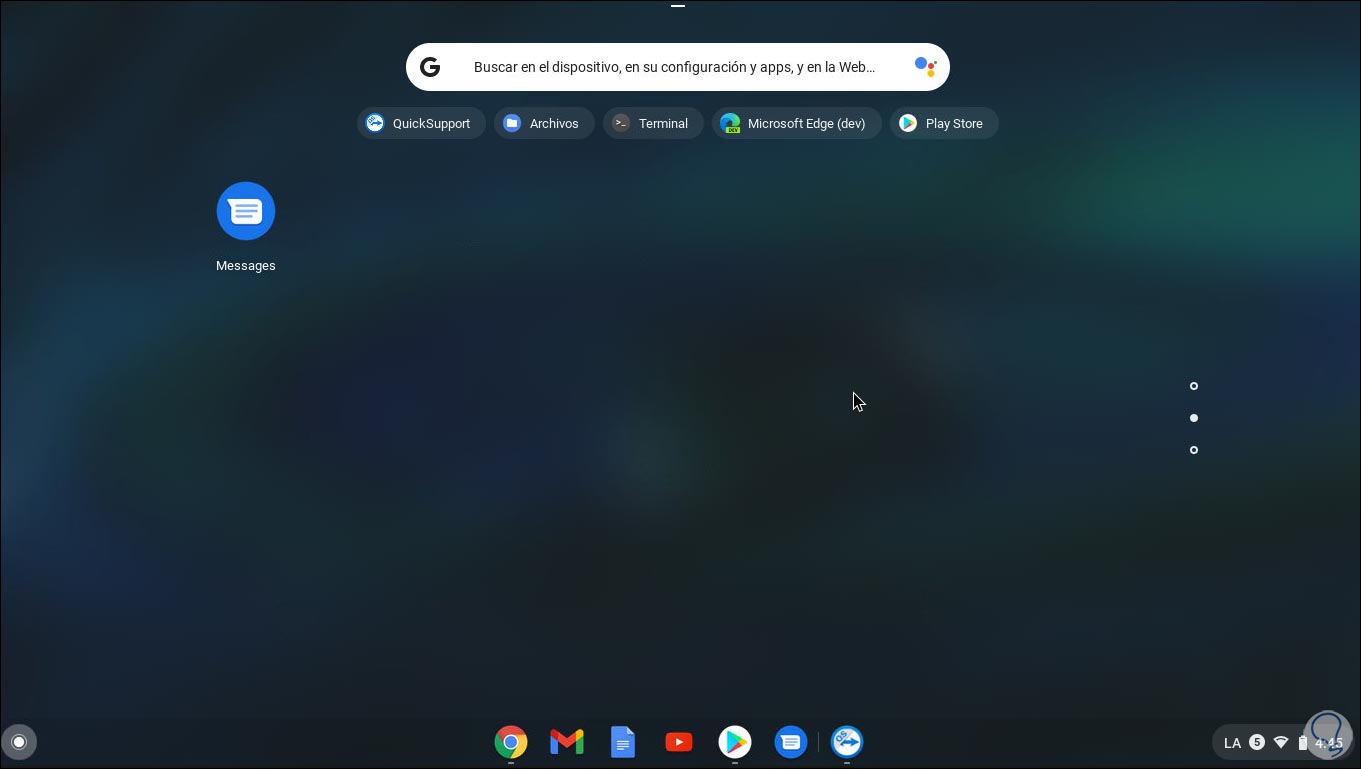Switch to Messages on the shelf
Image resolution: width=1361 pixels, height=769 pixels.
[791, 742]
